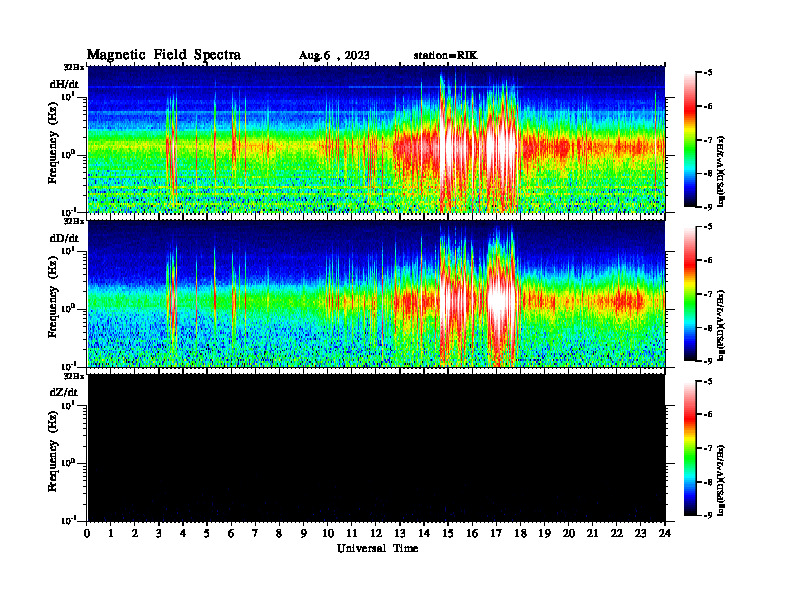
Task: Click hour "3" on the Universal Time axis
Action: (159, 534)
